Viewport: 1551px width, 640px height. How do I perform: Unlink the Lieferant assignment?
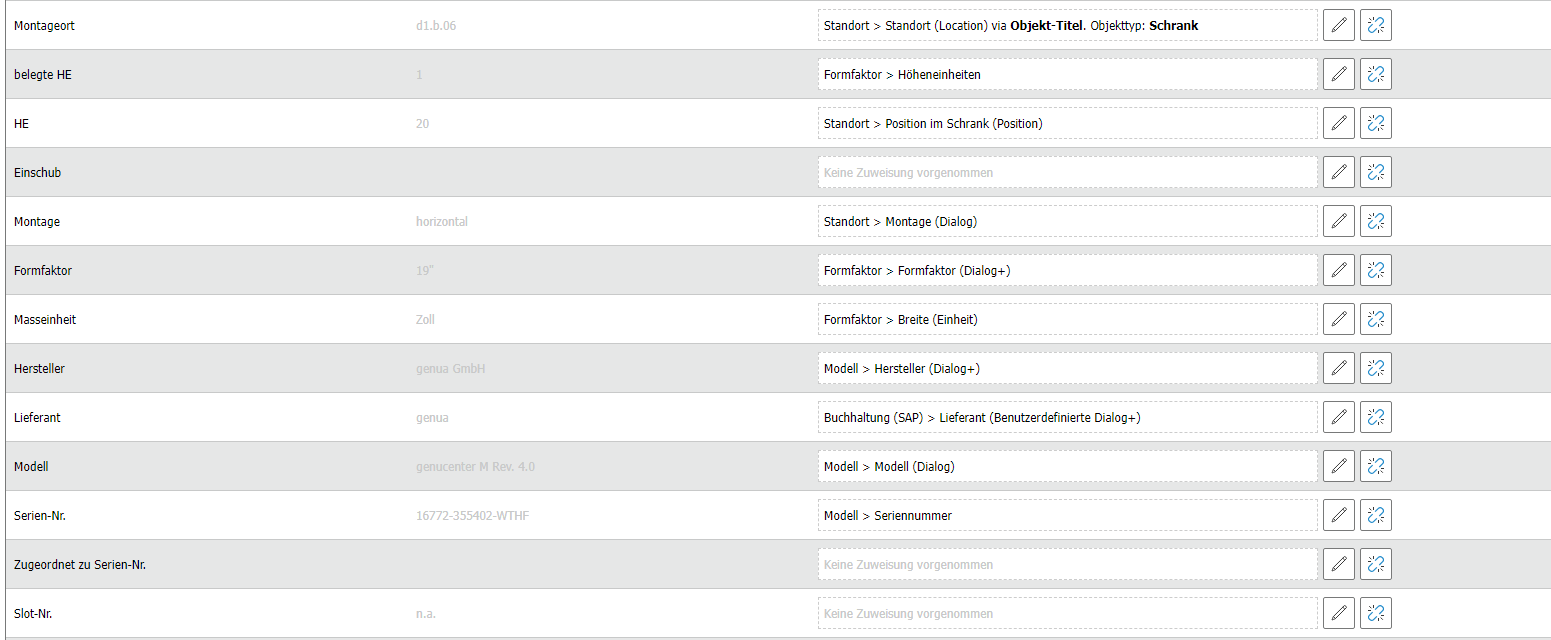1376,417
